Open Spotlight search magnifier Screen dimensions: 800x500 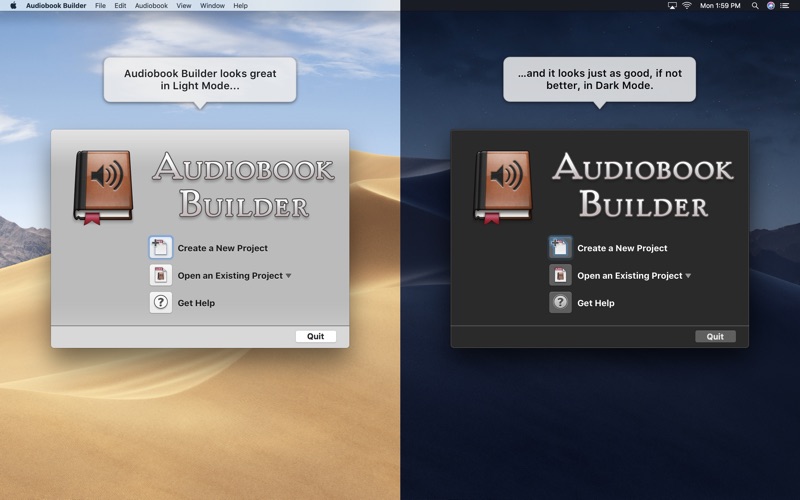[x=755, y=6]
